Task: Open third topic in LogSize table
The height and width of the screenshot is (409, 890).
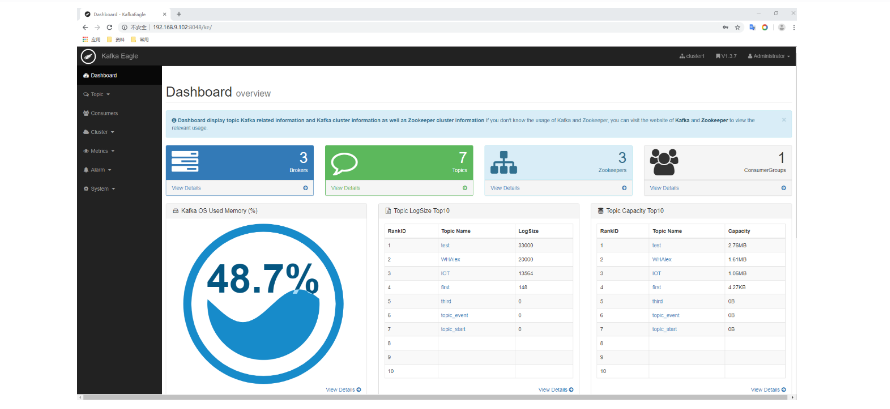Action: click(x=446, y=301)
